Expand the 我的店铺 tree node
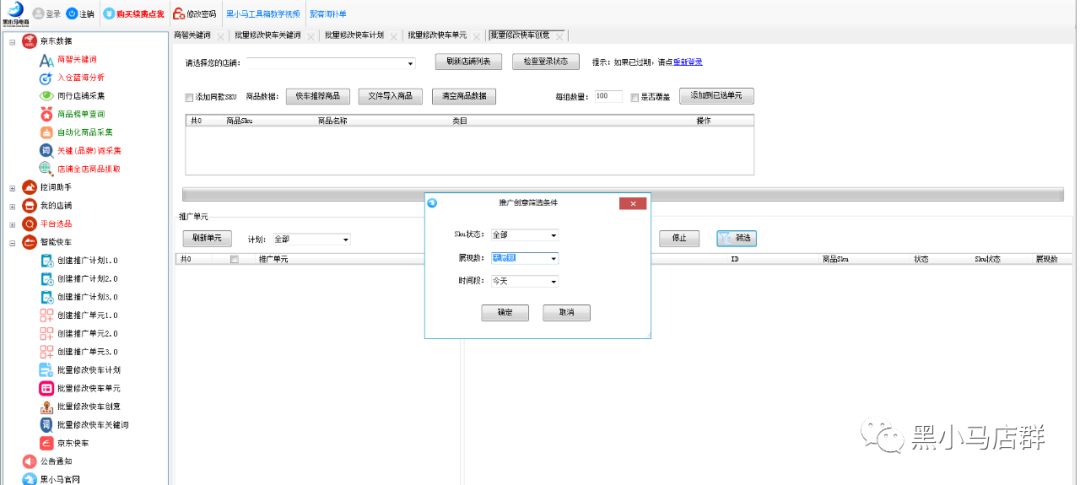This screenshot has height=485, width=1080. (12, 206)
